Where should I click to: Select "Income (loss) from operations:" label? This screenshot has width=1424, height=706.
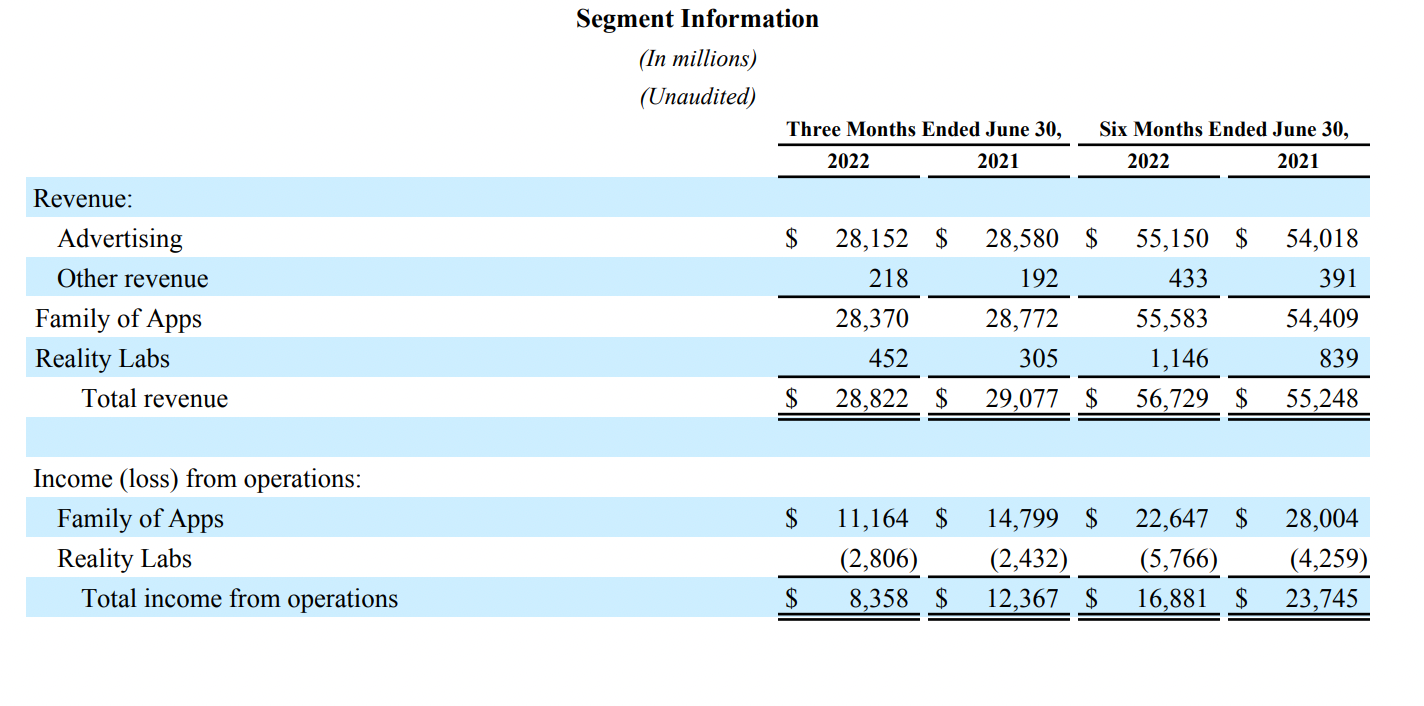pos(197,479)
